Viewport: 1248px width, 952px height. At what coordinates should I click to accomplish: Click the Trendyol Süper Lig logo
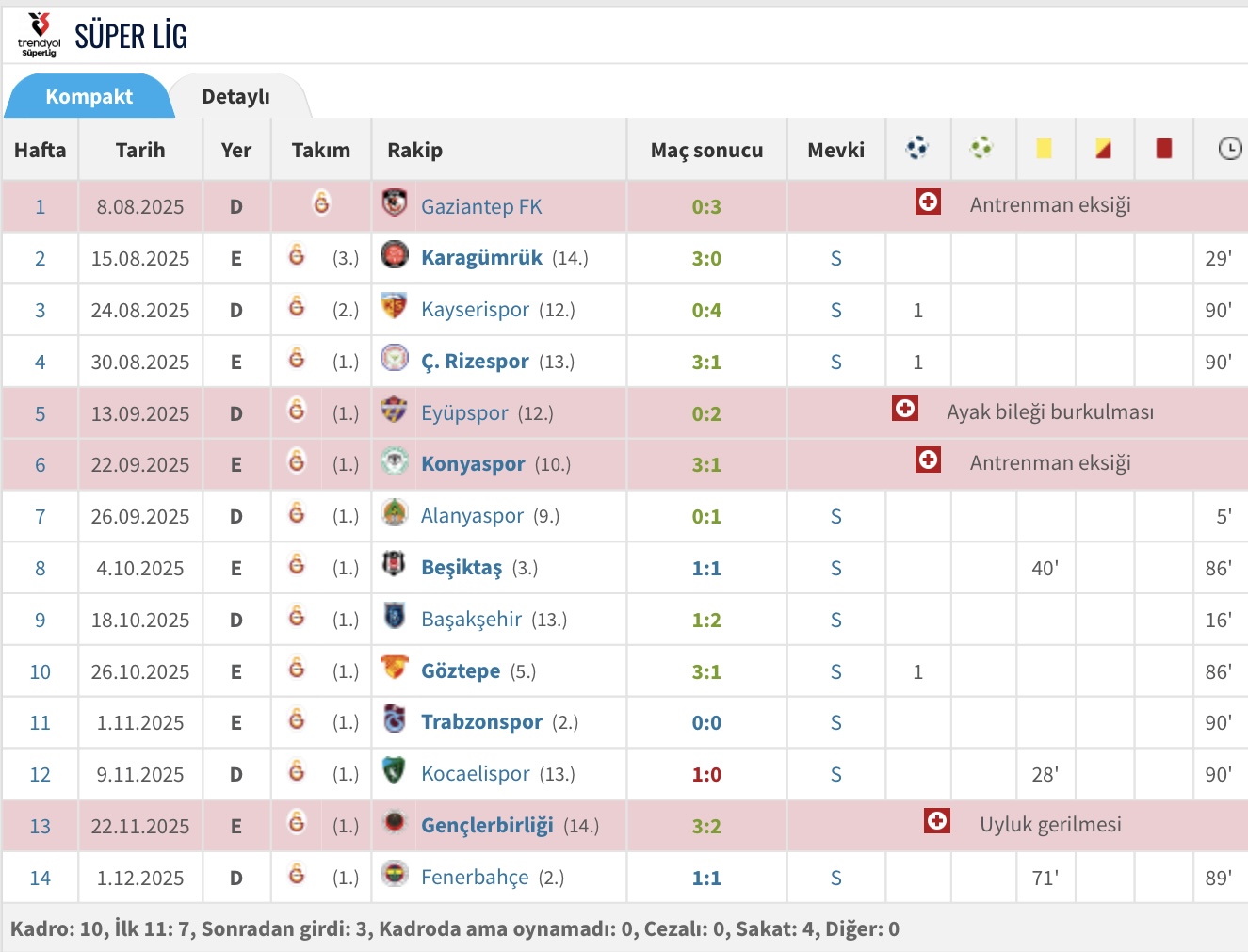tap(39, 35)
